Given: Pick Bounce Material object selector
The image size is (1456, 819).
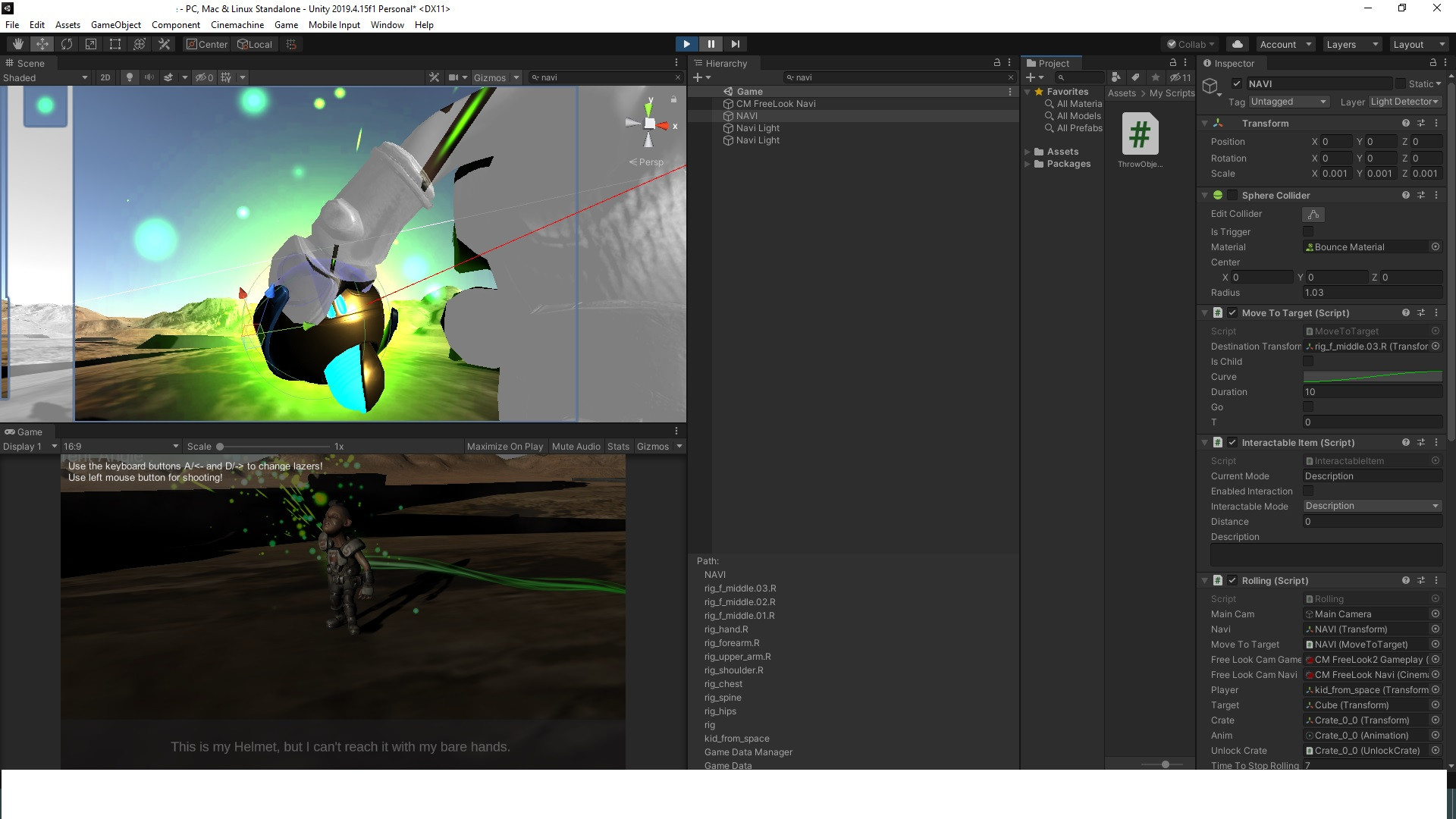Looking at the screenshot, I should [1436, 247].
